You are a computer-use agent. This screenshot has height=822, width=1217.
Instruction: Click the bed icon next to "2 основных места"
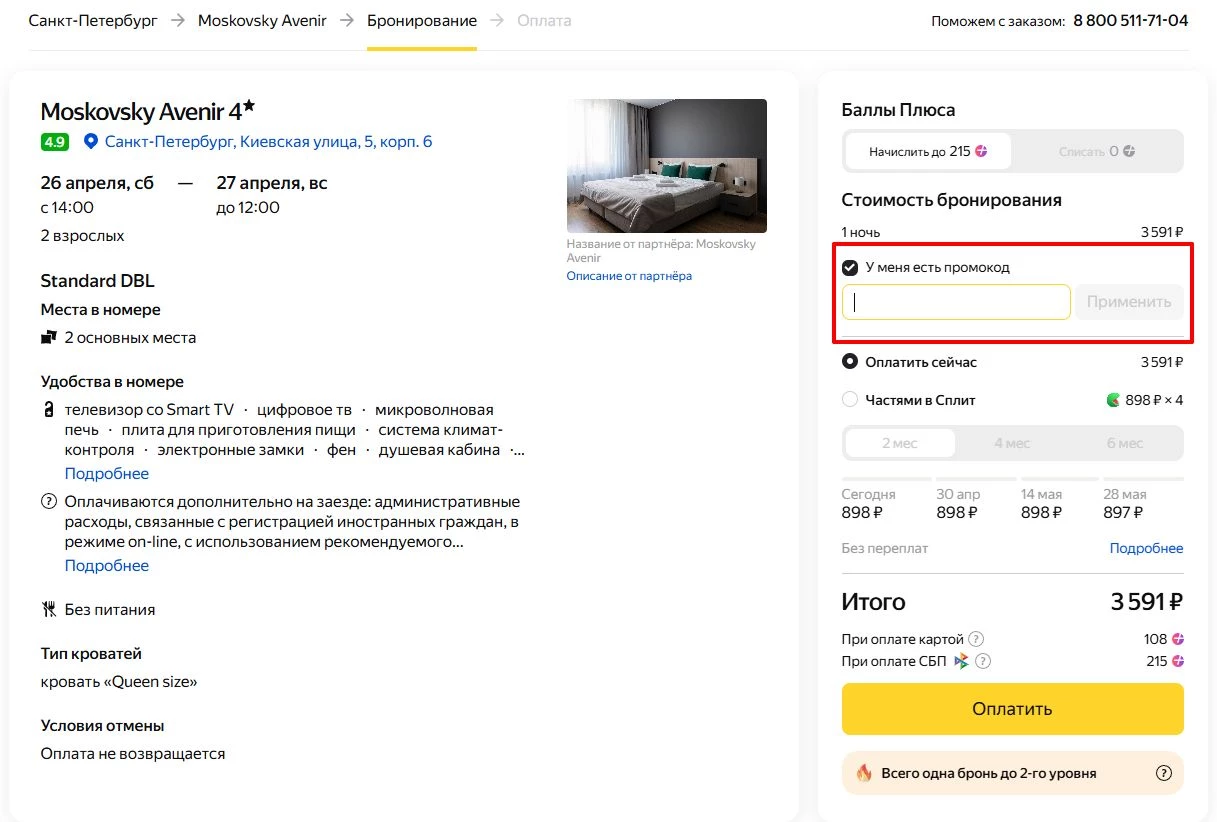(48, 337)
